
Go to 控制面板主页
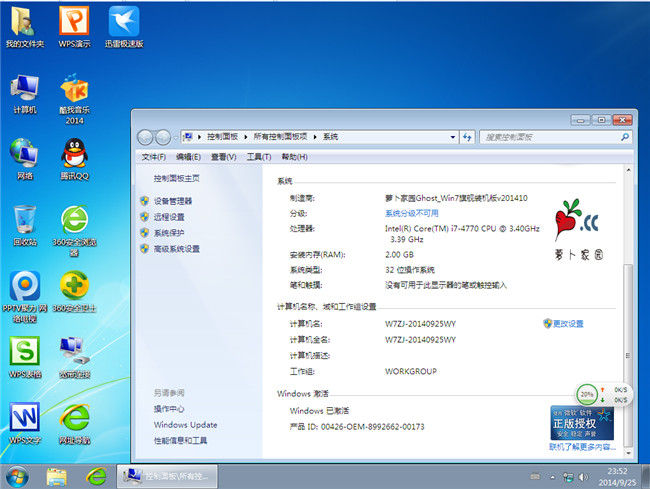click(177, 178)
